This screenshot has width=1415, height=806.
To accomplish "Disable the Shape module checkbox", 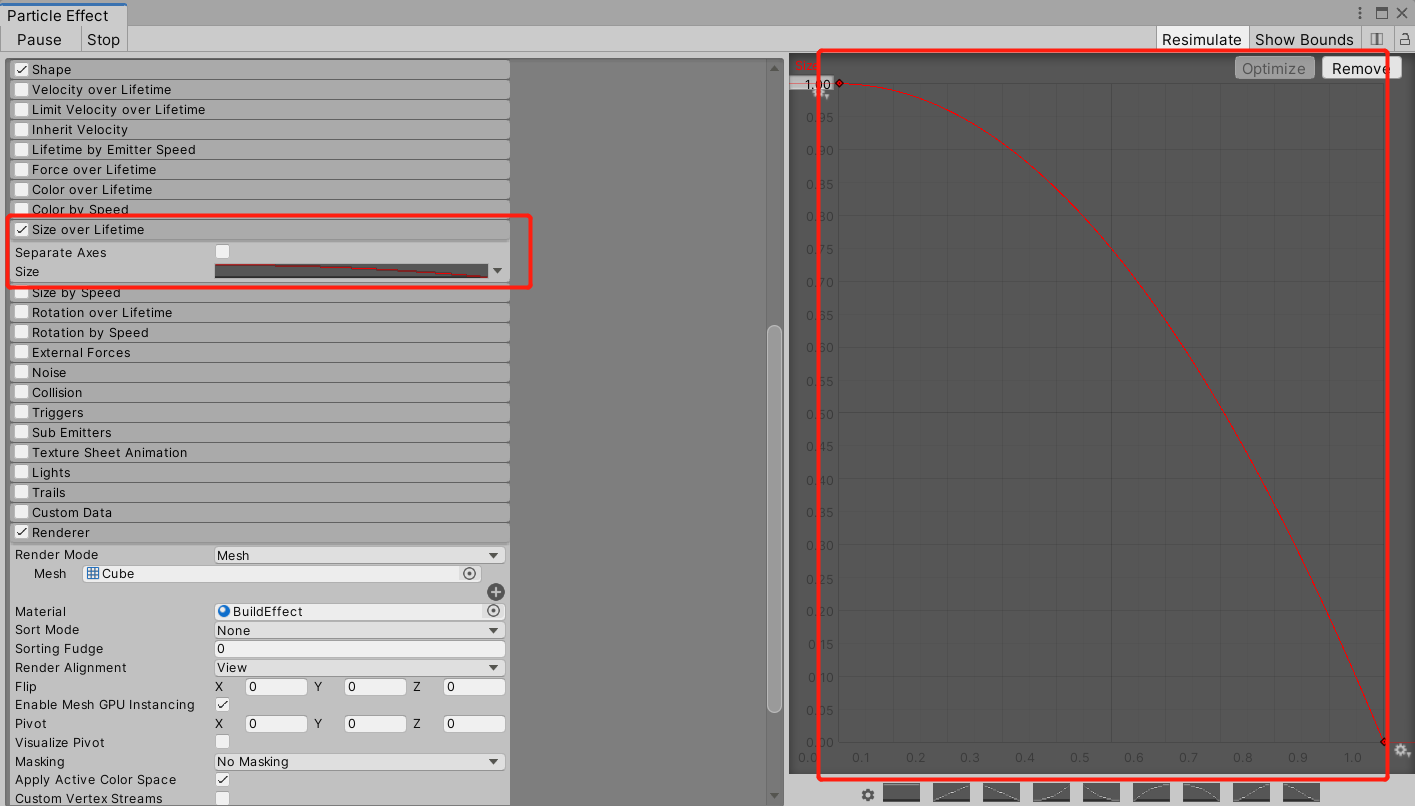I will coord(21,69).
